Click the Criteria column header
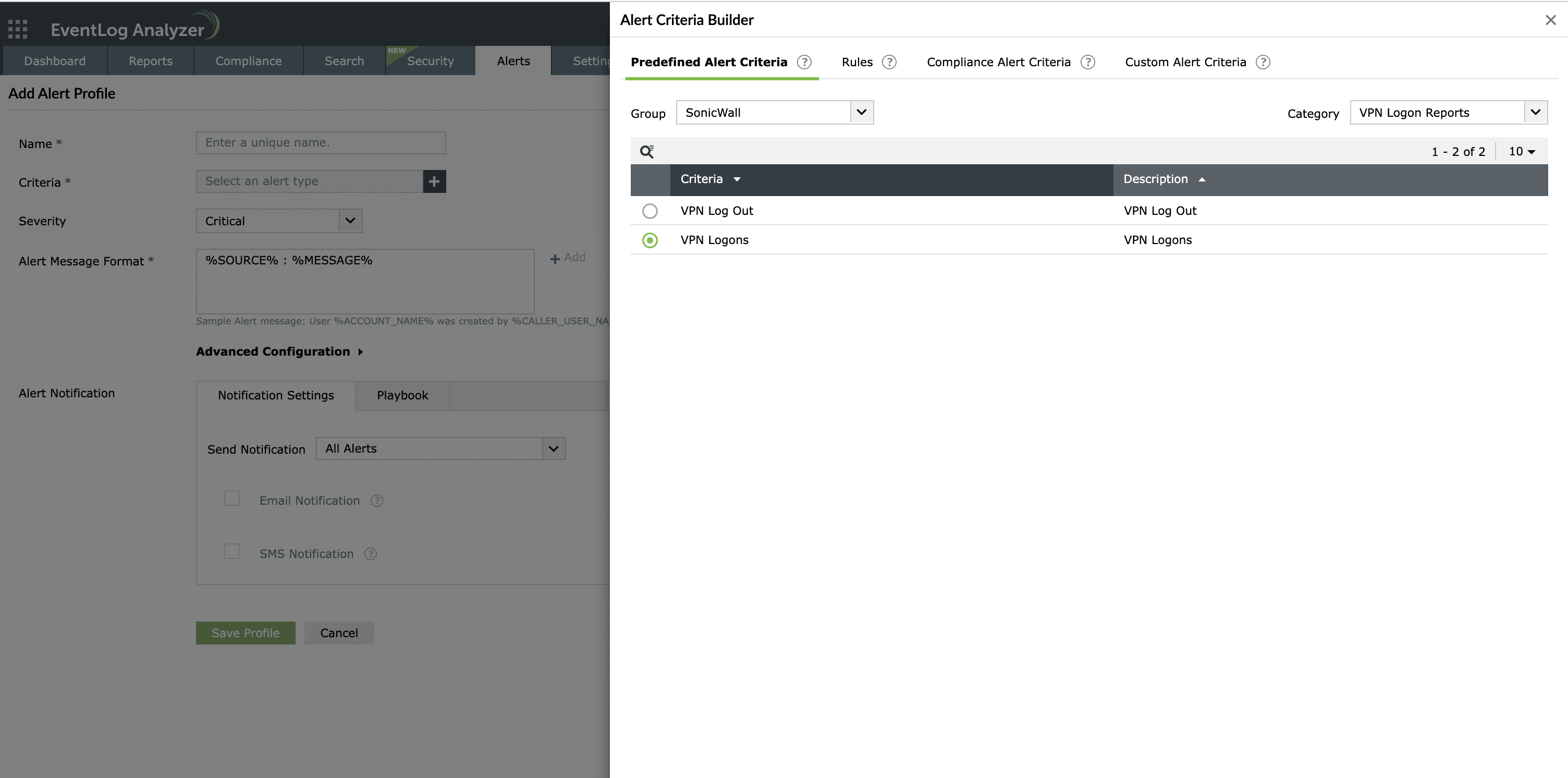1568x778 pixels. click(x=892, y=179)
